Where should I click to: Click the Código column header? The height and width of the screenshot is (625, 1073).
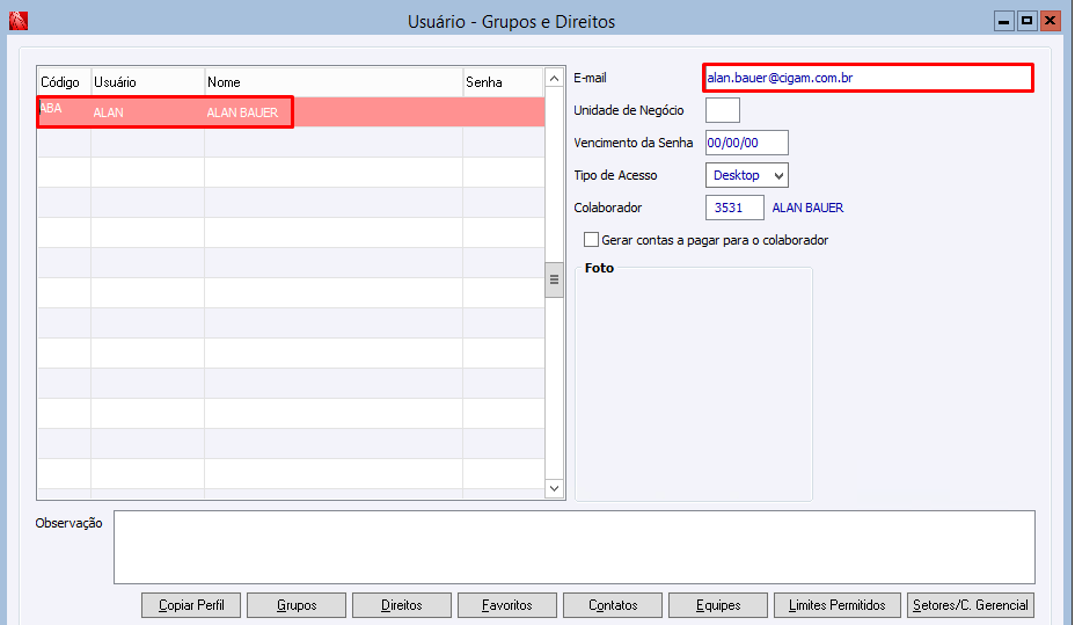[64, 82]
